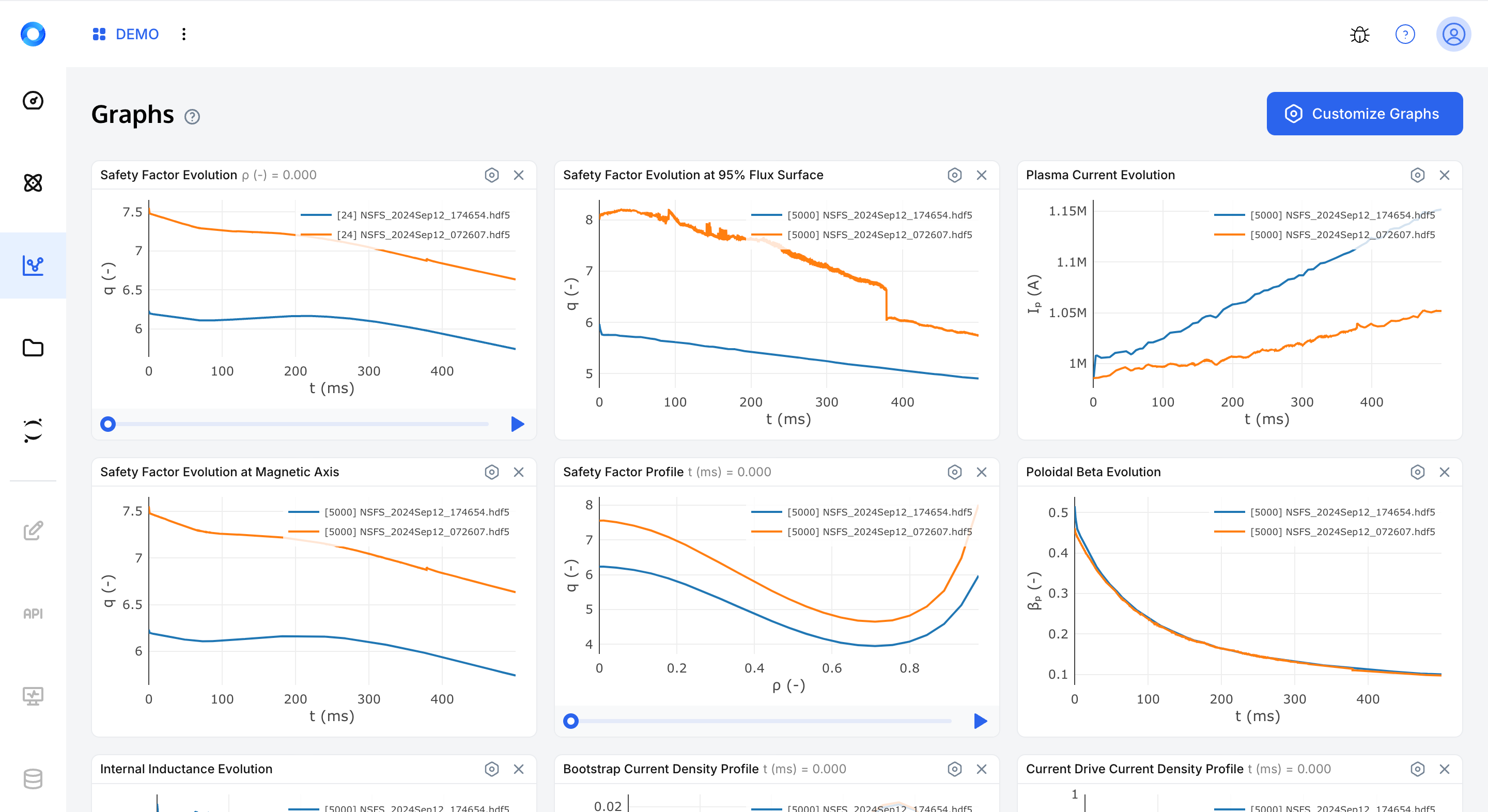Click the bug report icon

[1360, 34]
